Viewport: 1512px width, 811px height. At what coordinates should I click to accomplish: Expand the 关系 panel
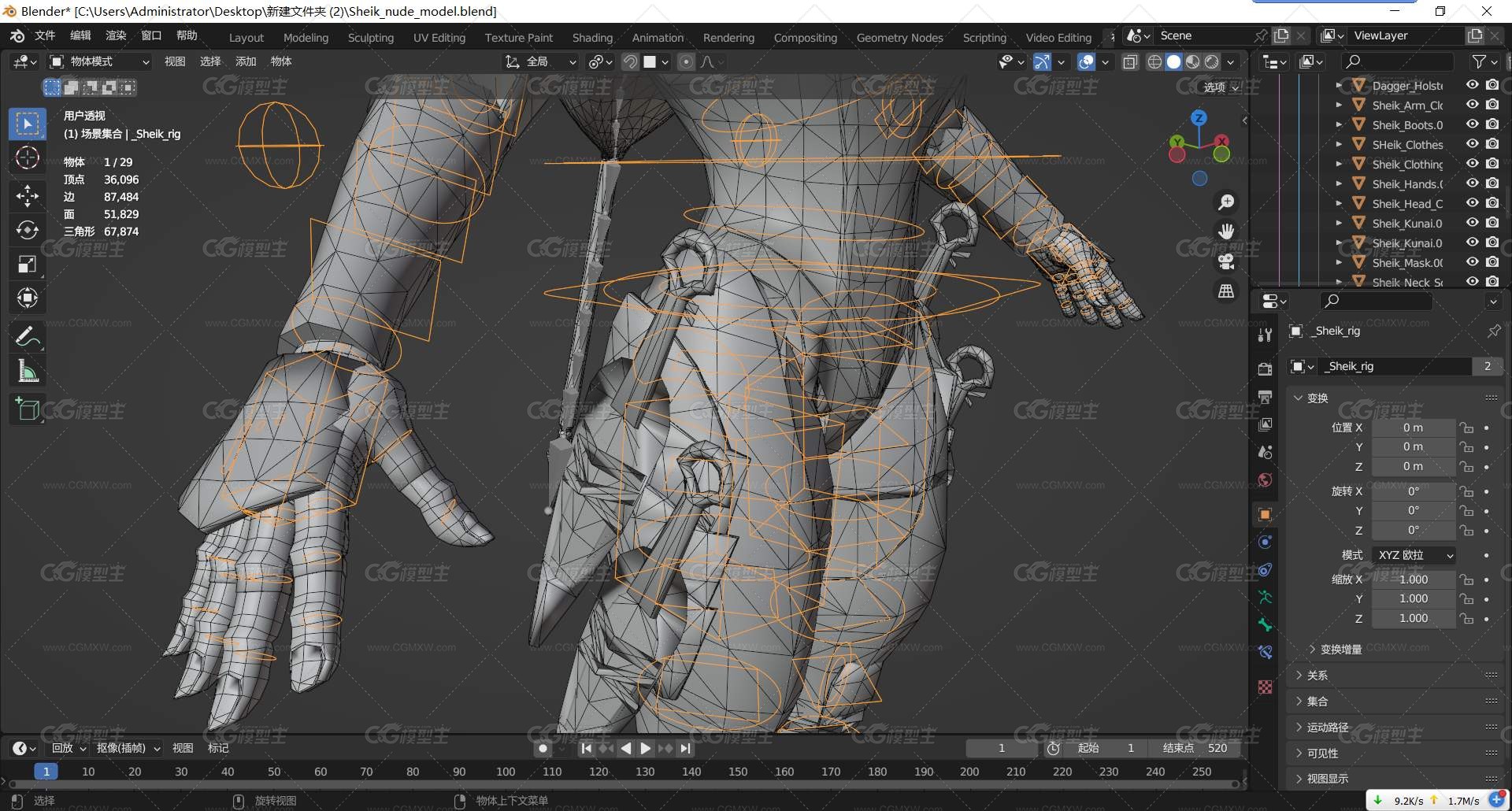click(1299, 676)
